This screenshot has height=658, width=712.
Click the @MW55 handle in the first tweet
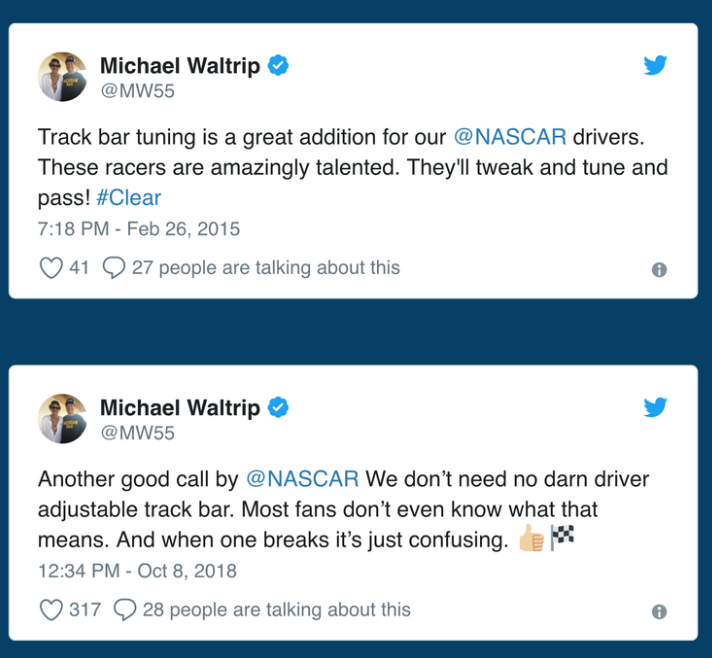(137, 91)
